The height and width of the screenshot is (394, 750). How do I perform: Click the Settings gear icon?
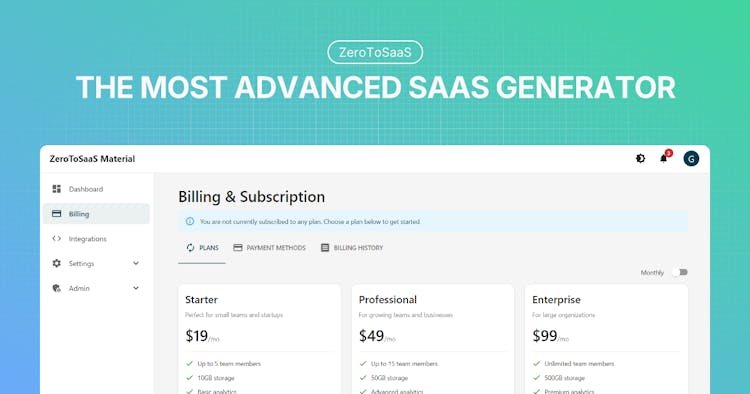(56, 263)
